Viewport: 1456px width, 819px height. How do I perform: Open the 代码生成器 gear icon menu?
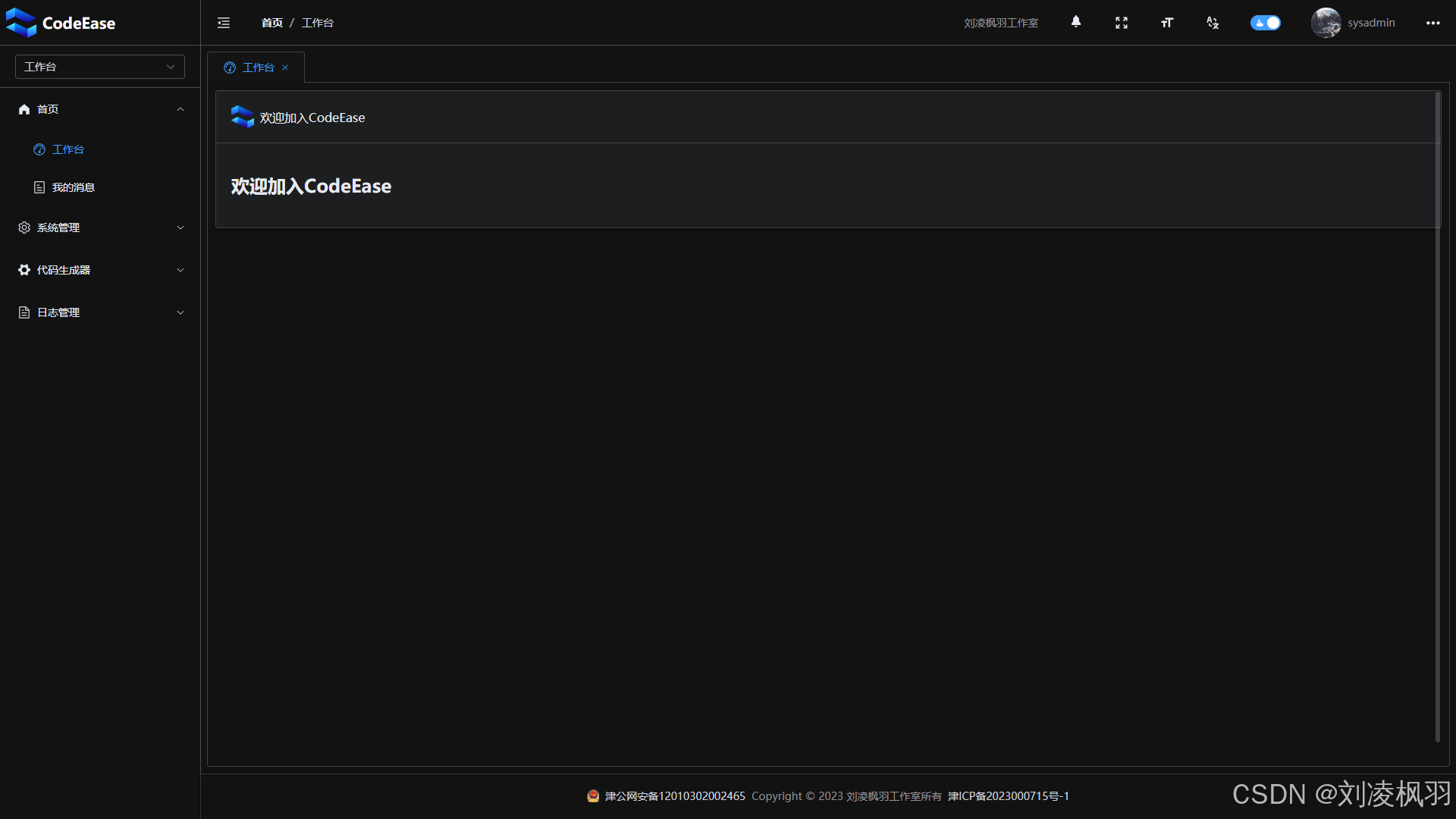point(24,269)
